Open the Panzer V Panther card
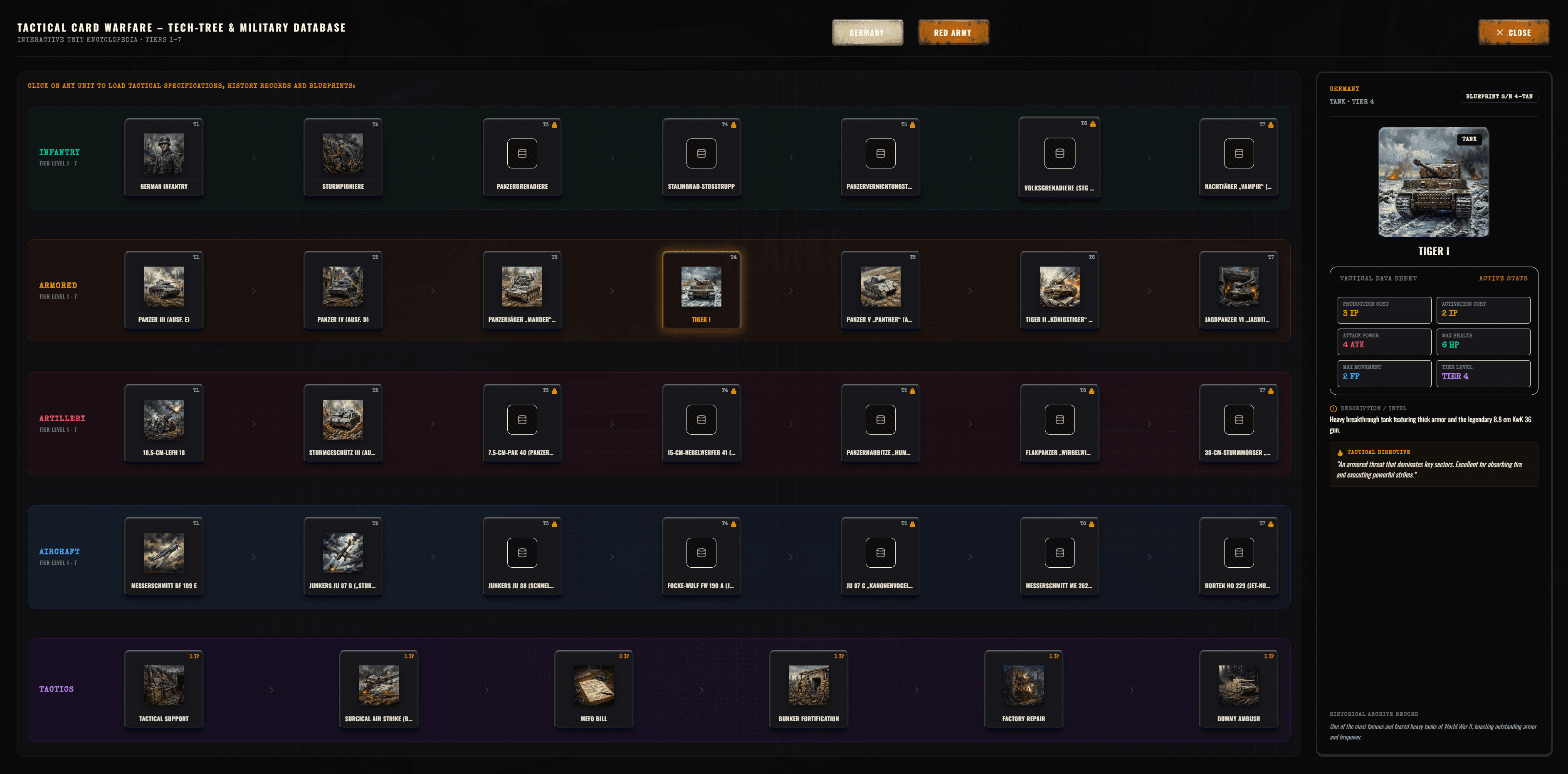 880,290
